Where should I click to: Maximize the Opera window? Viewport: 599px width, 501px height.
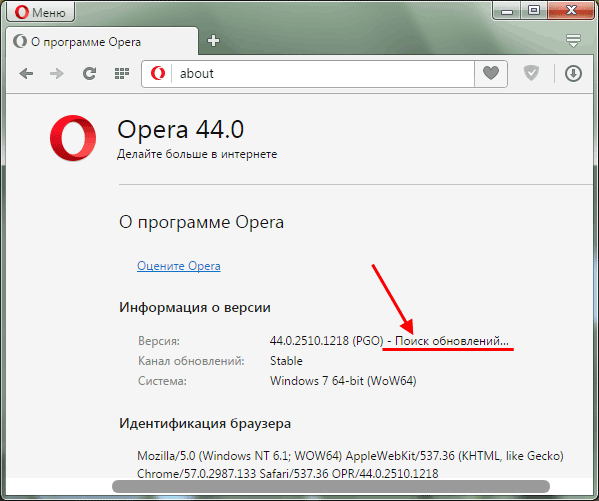point(534,10)
